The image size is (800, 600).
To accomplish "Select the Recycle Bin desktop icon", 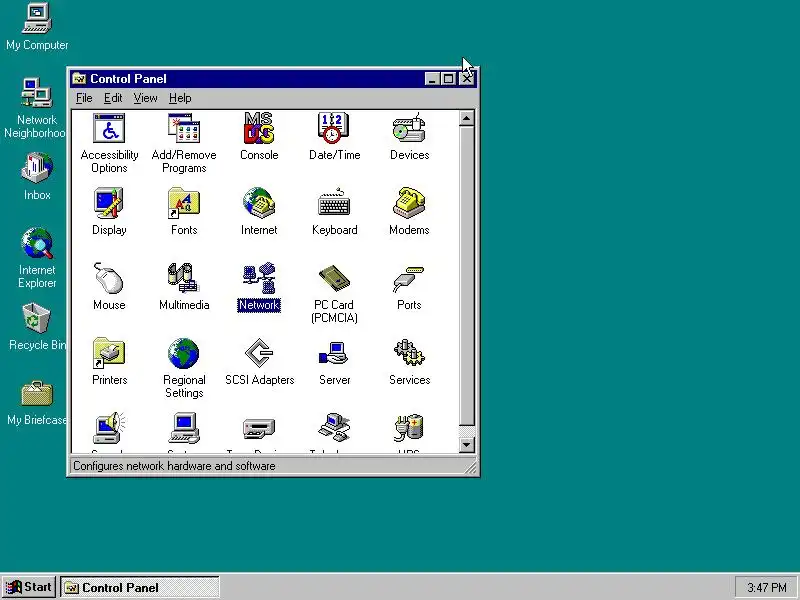I will [x=37, y=327].
